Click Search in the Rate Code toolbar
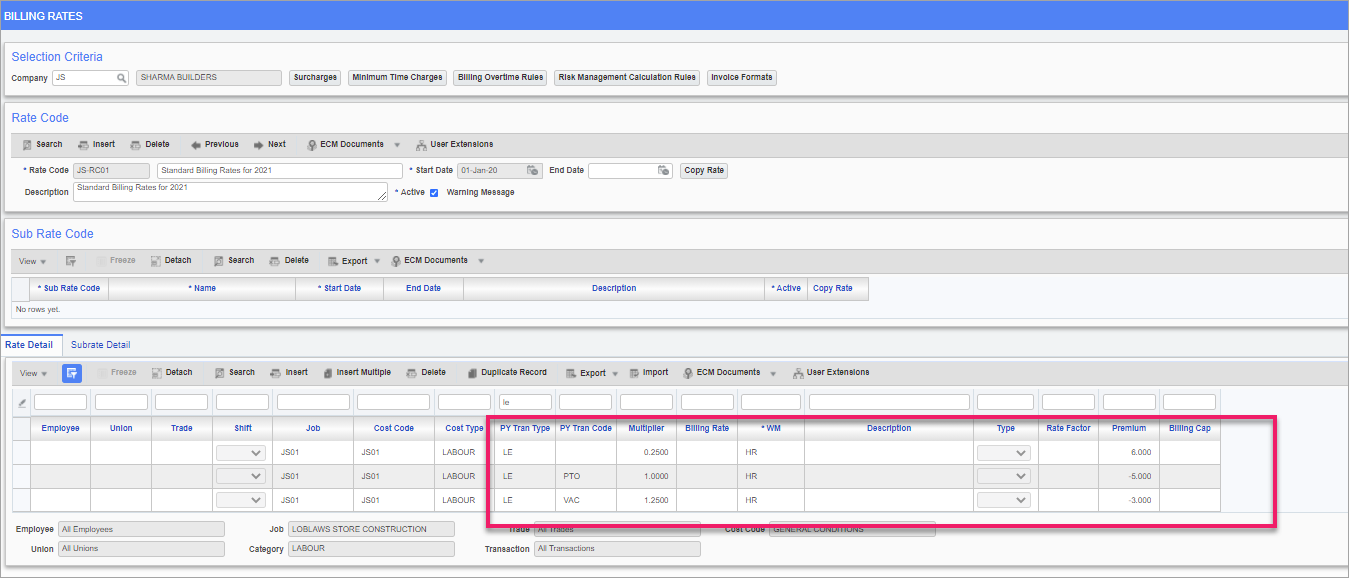Image resolution: width=1349 pixels, height=578 pixels. tap(42, 144)
